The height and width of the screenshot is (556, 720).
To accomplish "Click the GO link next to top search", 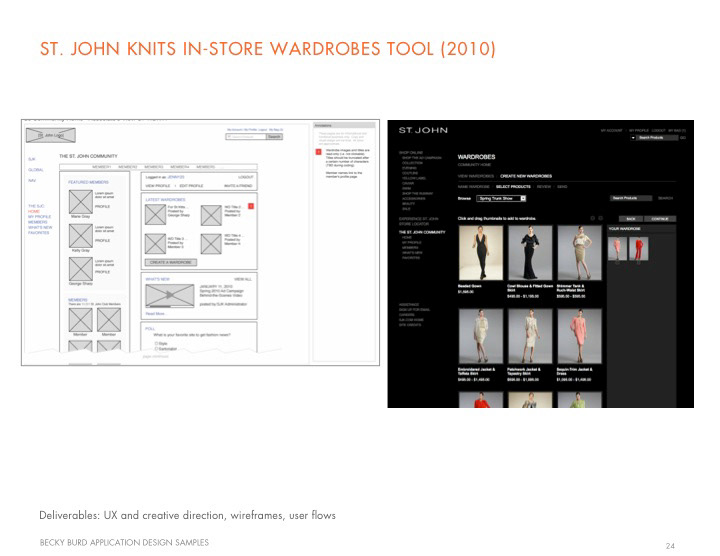I will [x=683, y=138].
